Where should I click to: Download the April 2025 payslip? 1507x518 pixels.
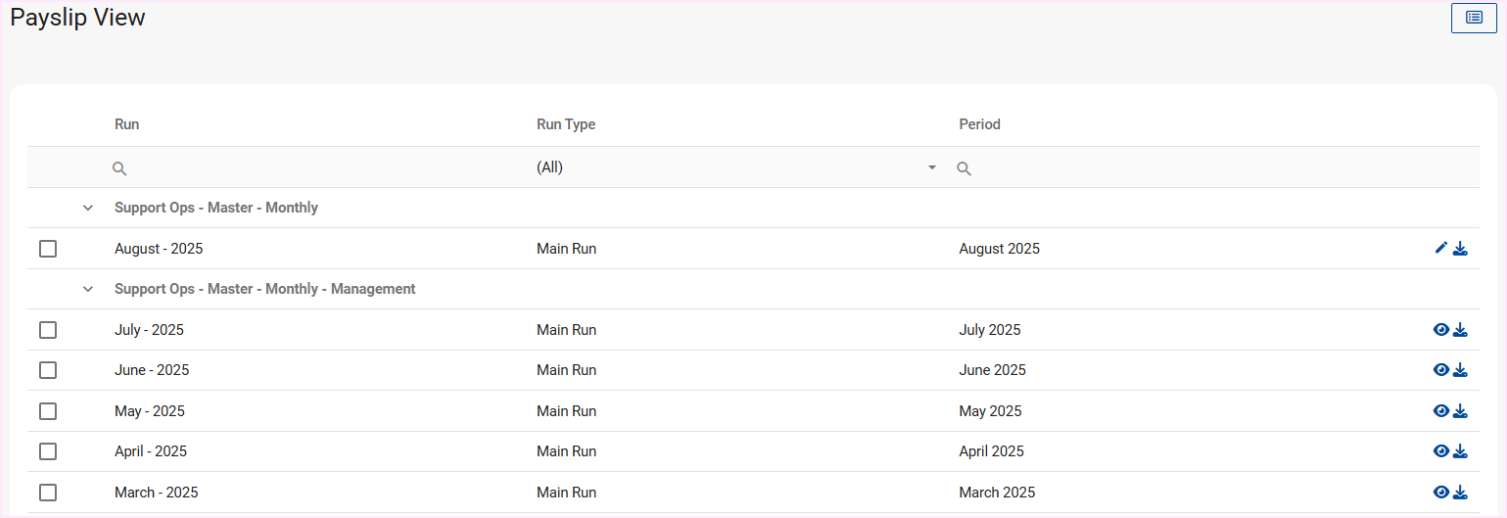[x=1460, y=451]
